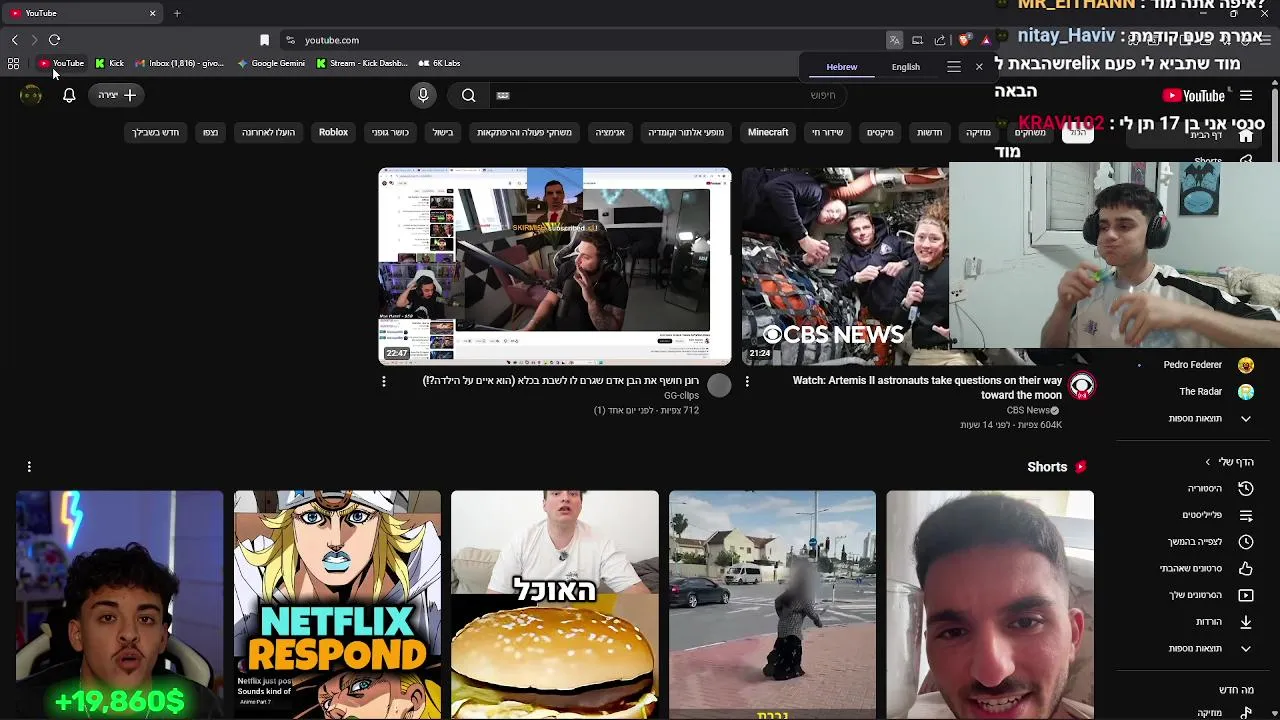The image size is (1280, 720).
Task: Click the YouTube logo in the header
Action: point(1194,96)
